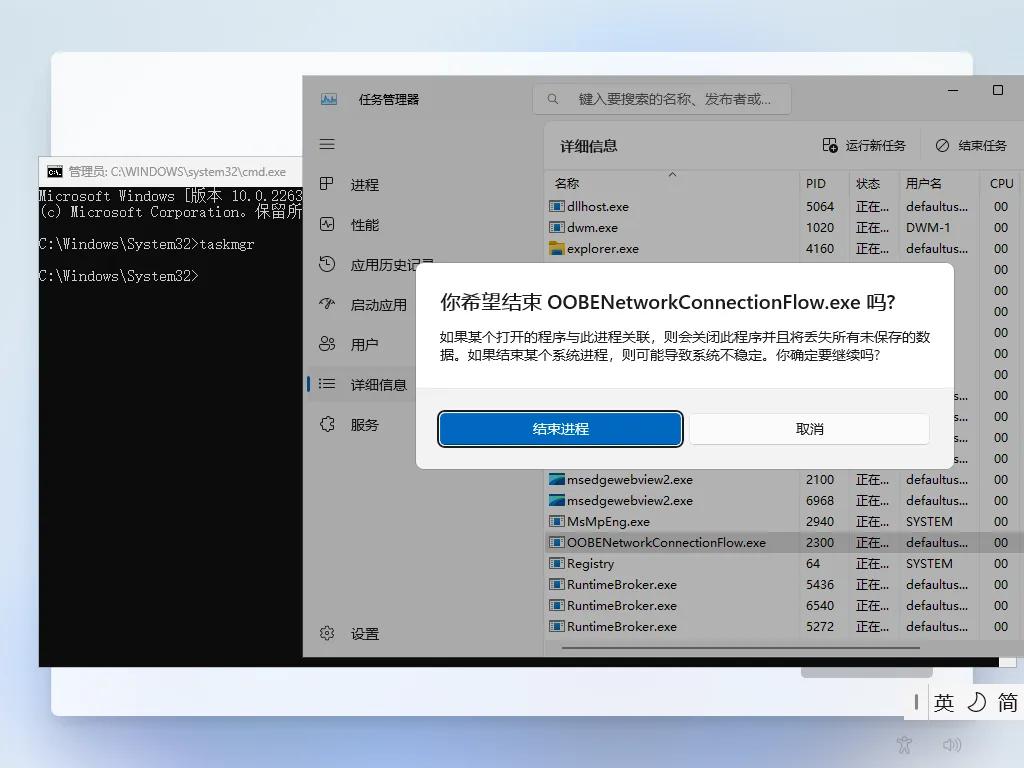Click the 性能 sidebar icon
This screenshot has height=768, width=1024.
[x=327, y=225]
